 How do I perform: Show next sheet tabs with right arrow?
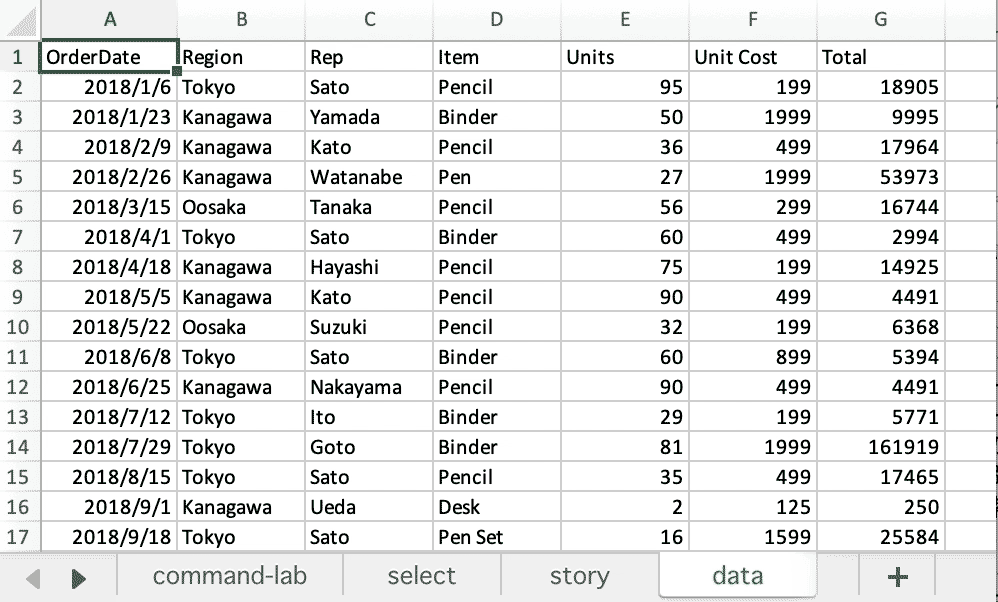pos(78,578)
